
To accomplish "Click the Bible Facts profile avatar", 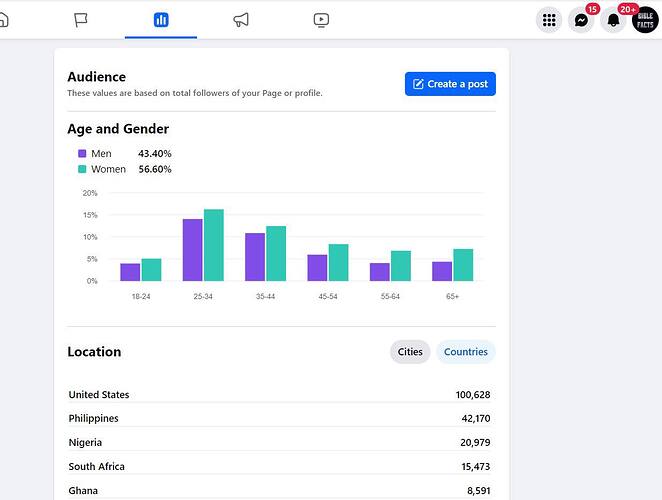I will 645,19.
